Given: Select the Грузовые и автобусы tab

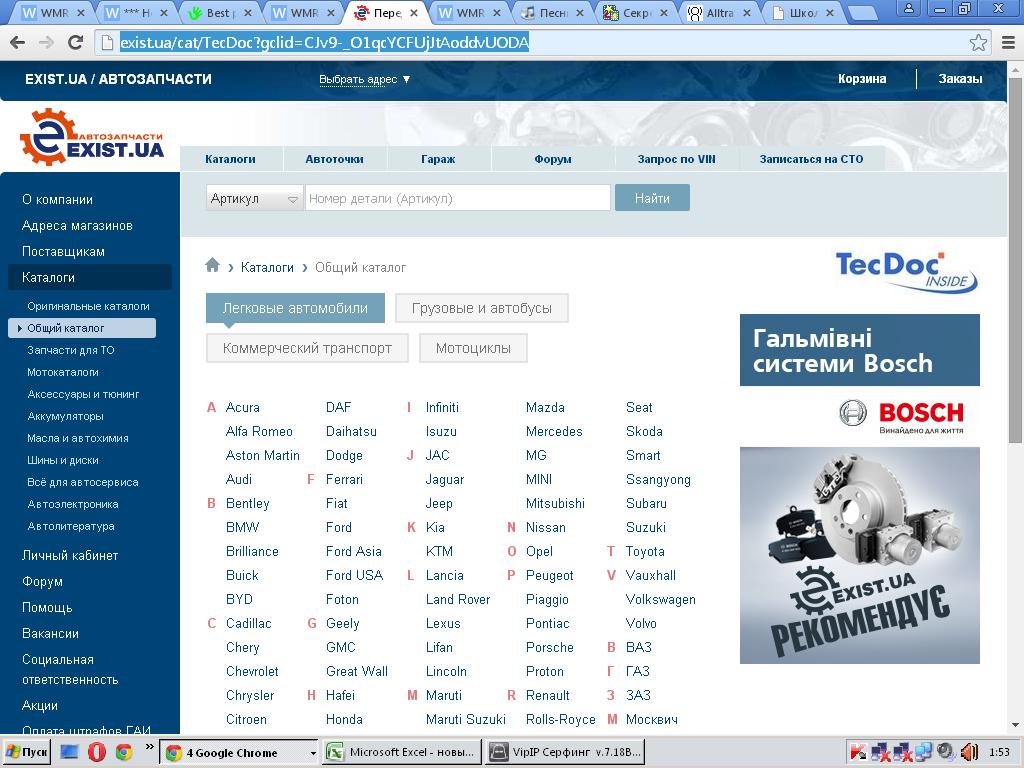Looking at the screenshot, I should click(482, 308).
